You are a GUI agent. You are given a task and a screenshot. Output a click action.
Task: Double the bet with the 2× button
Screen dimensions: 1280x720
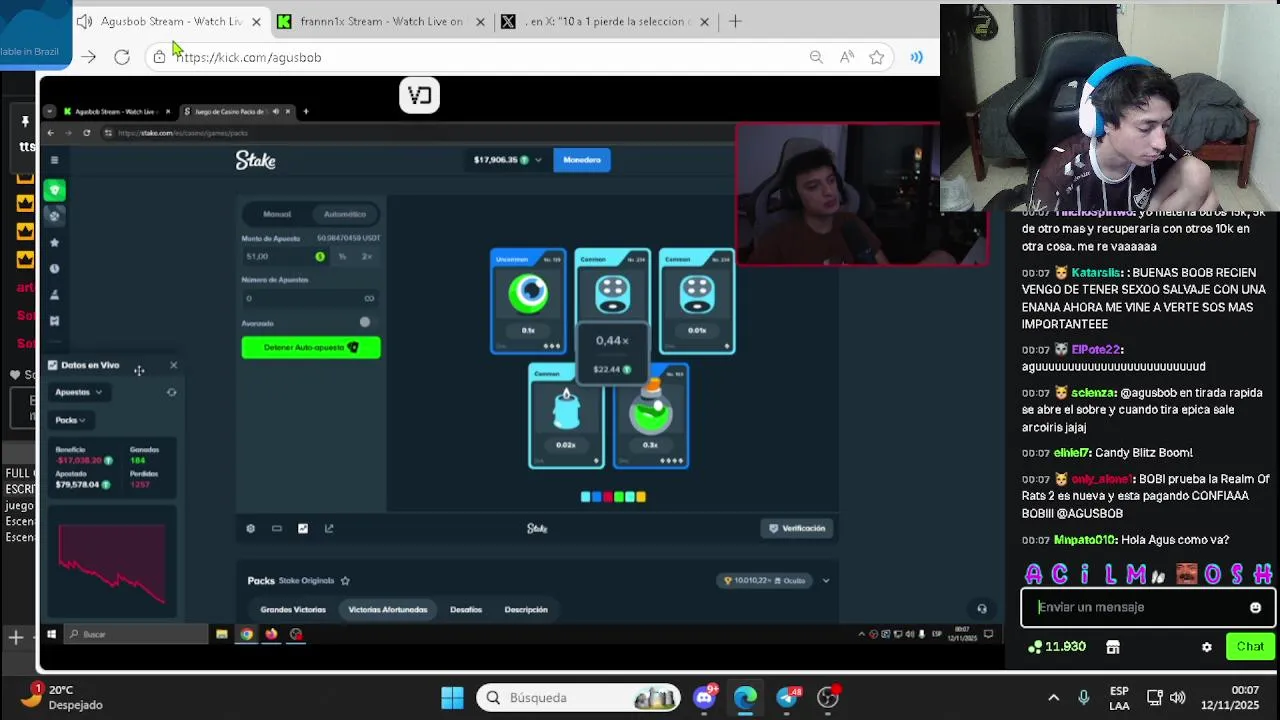point(367,257)
